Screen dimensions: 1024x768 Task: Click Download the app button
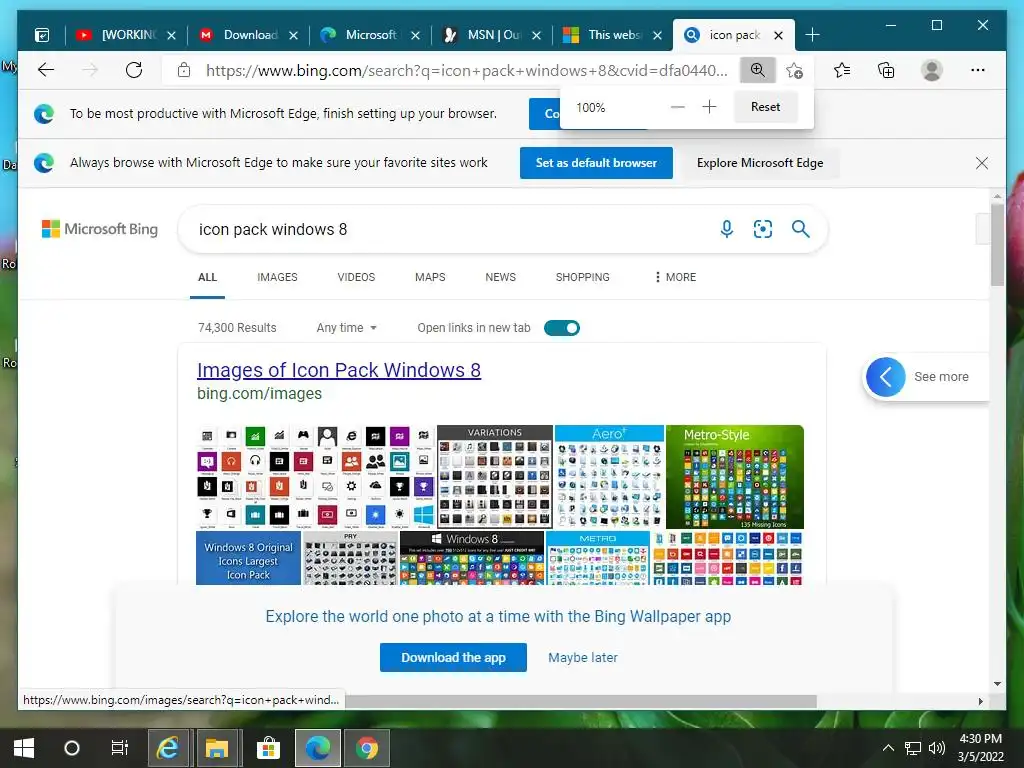(453, 658)
